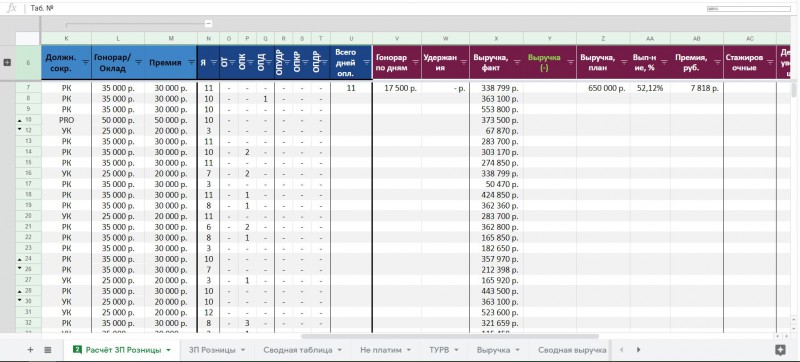
Task: Expand row group plus button beside row 6
Action: point(7,62)
